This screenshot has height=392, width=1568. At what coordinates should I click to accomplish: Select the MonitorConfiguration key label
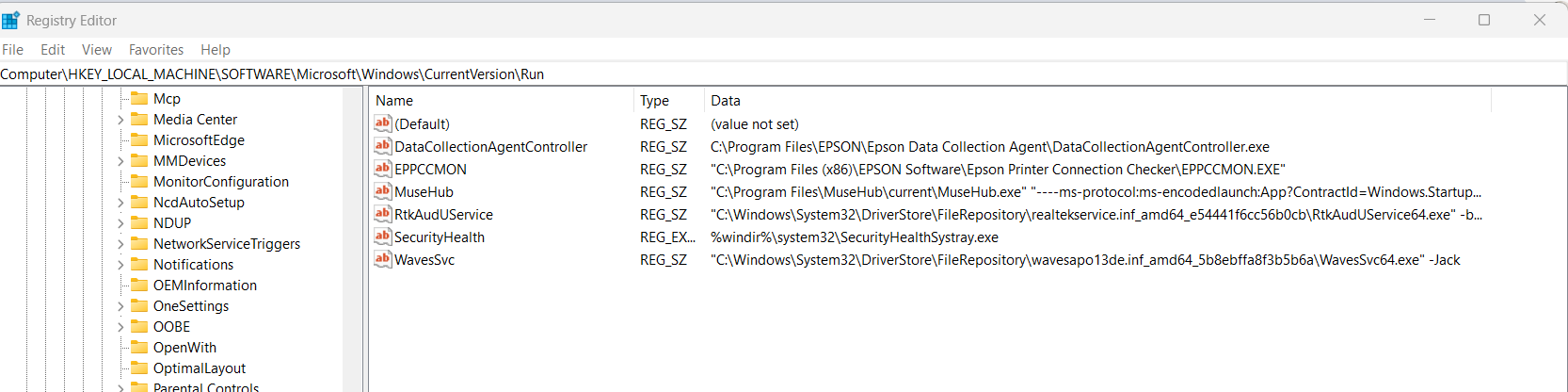pos(221,182)
